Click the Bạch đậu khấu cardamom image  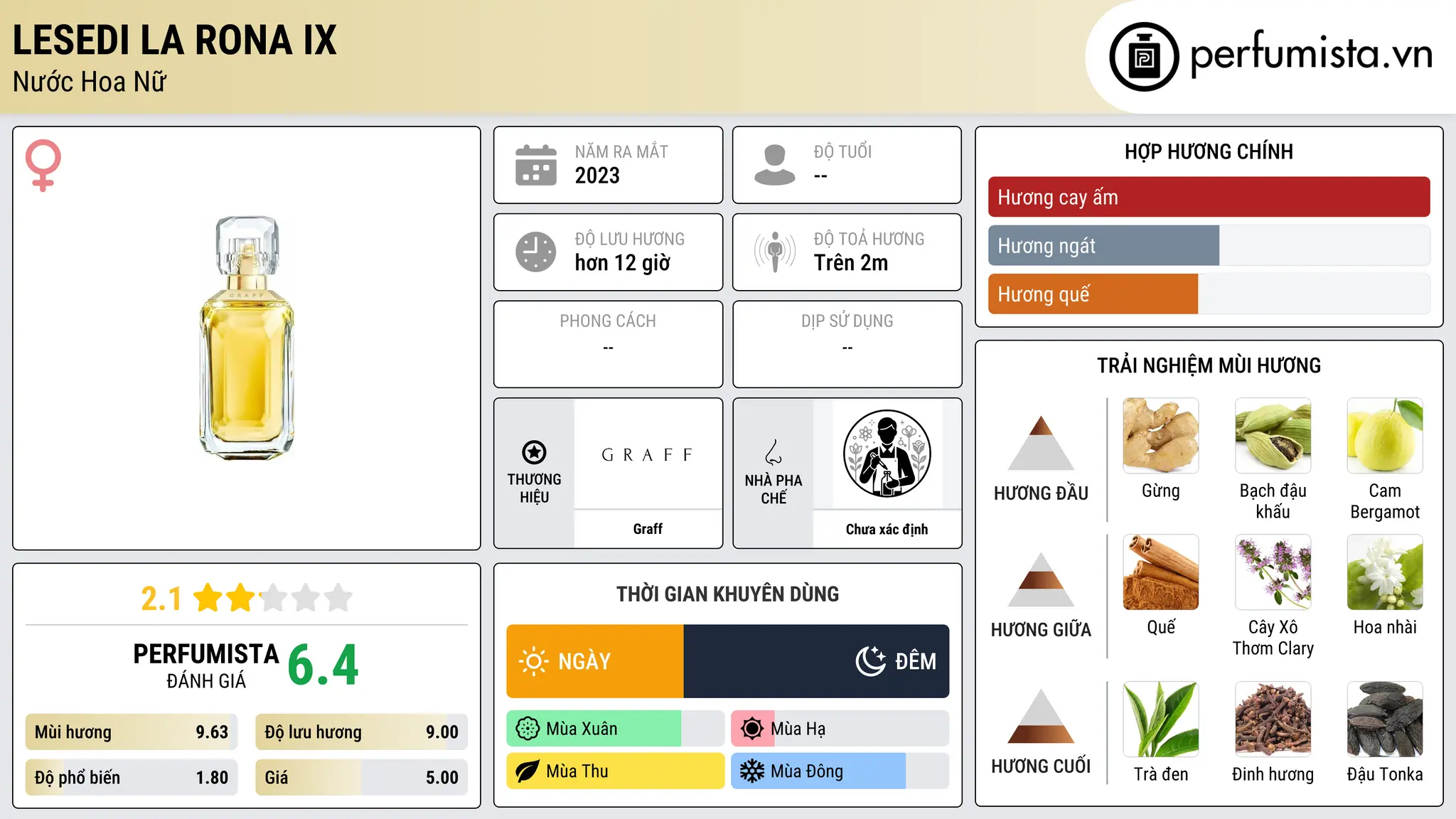point(1273,436)
